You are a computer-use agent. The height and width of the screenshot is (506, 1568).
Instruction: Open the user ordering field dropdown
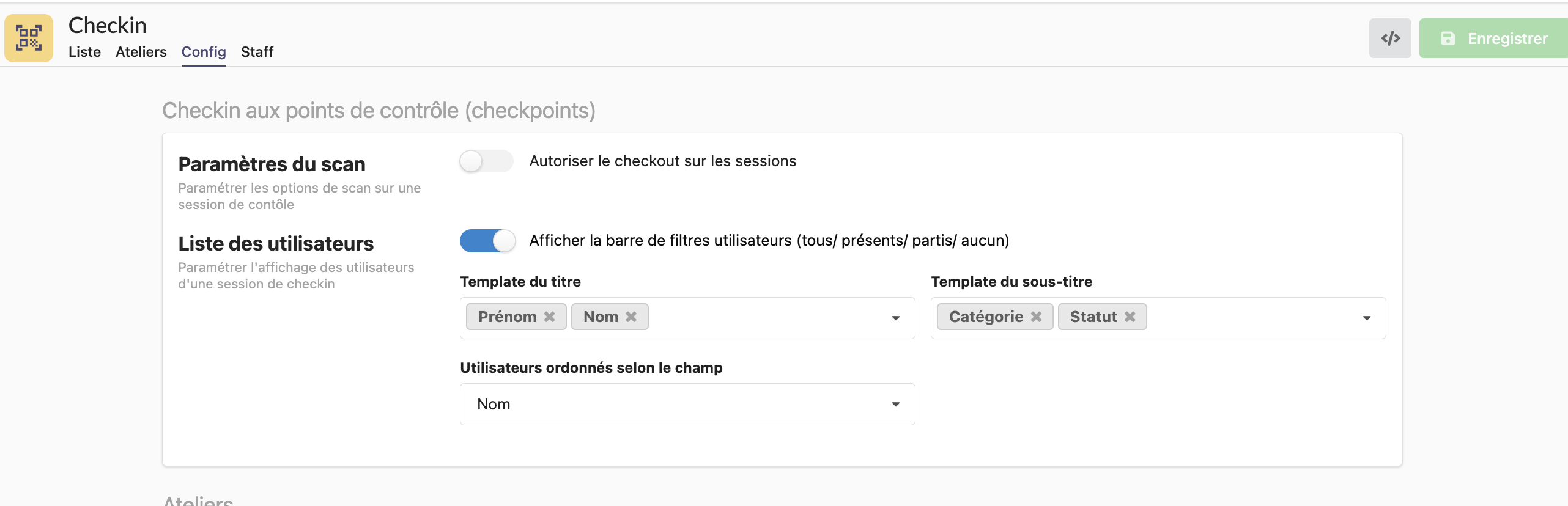687,404
